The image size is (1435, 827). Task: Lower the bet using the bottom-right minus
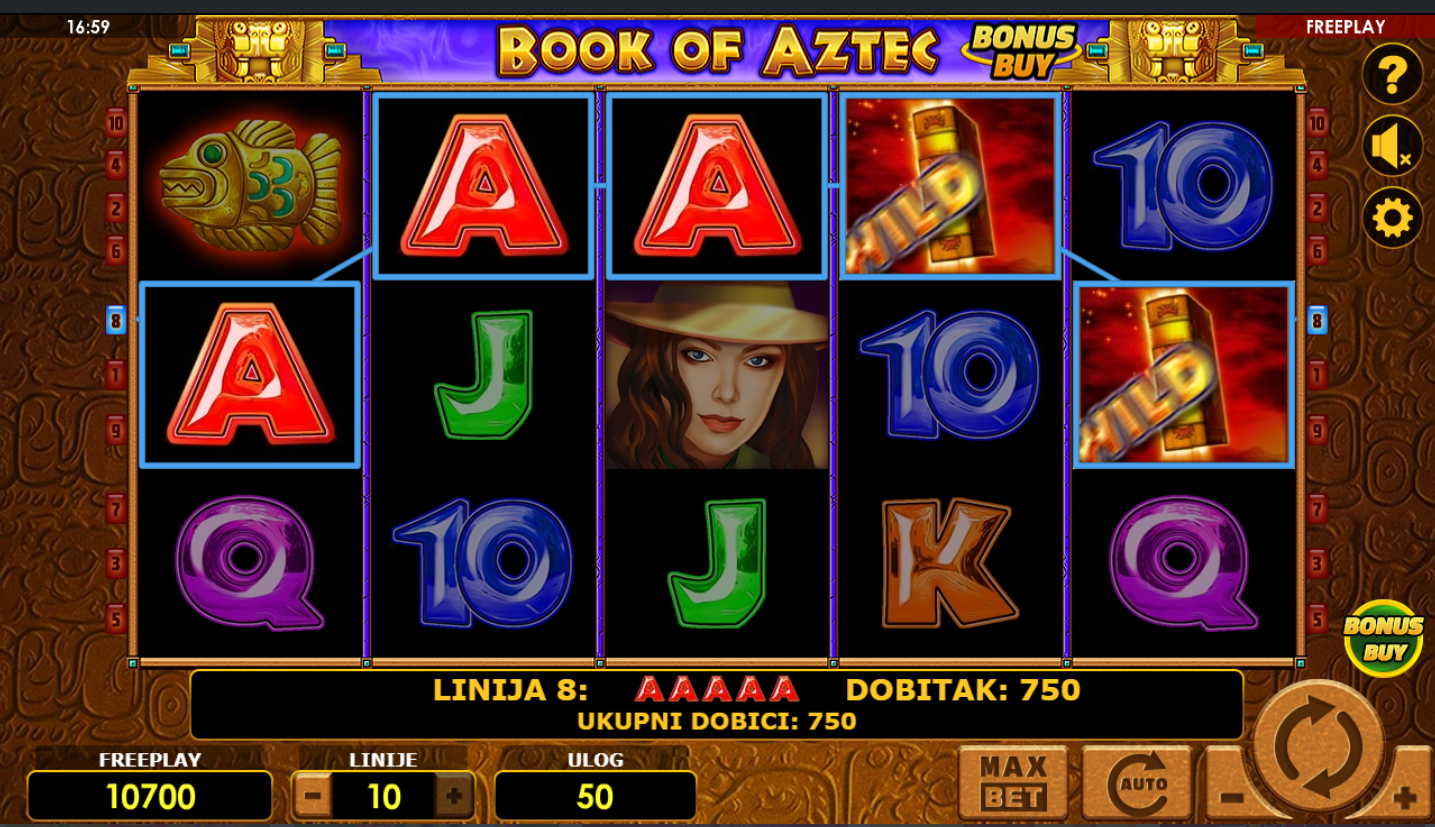1230,796
